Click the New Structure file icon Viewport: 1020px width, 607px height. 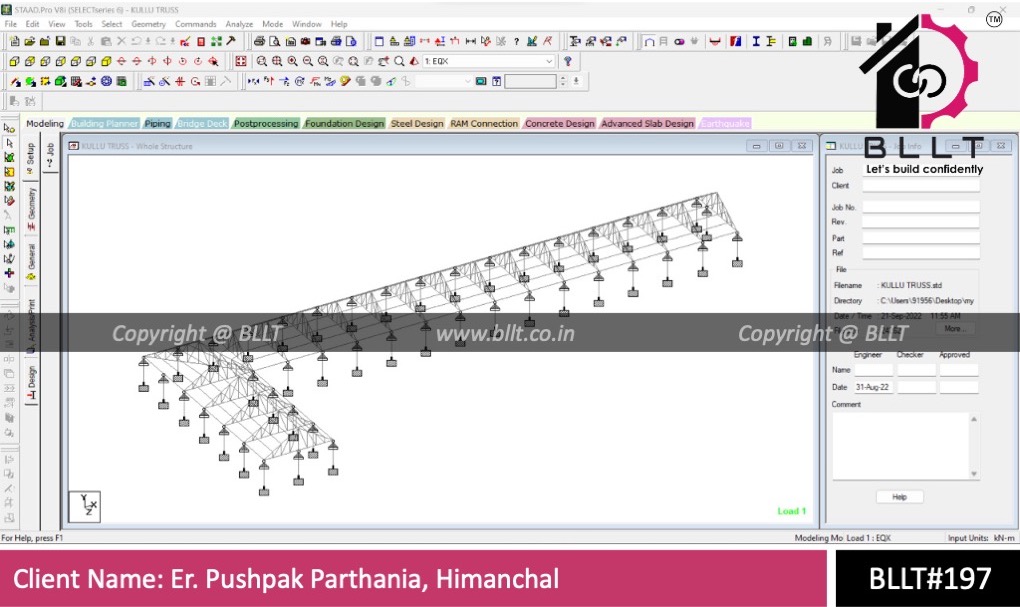pos(14,41)
